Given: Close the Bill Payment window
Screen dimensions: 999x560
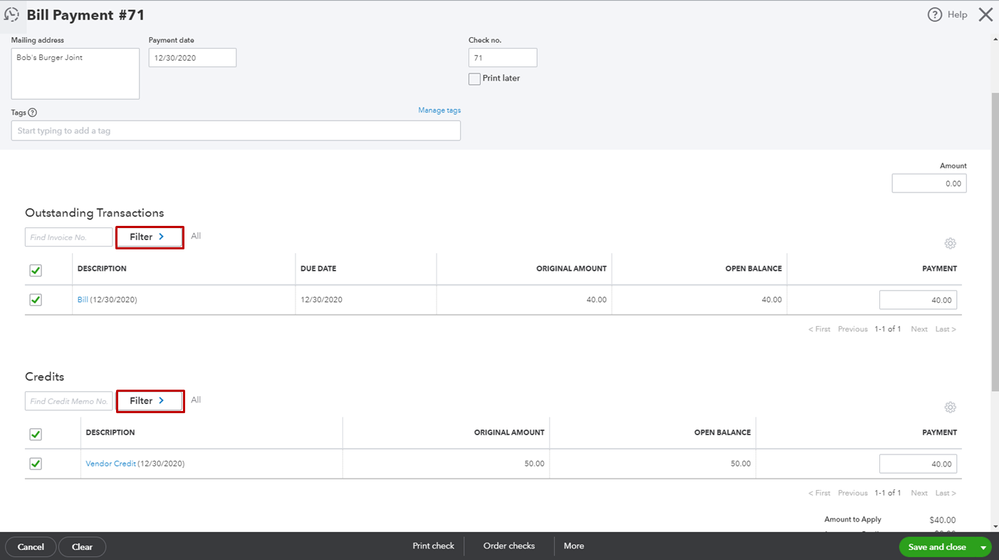Looking at the screenshot, I should 985,15.
